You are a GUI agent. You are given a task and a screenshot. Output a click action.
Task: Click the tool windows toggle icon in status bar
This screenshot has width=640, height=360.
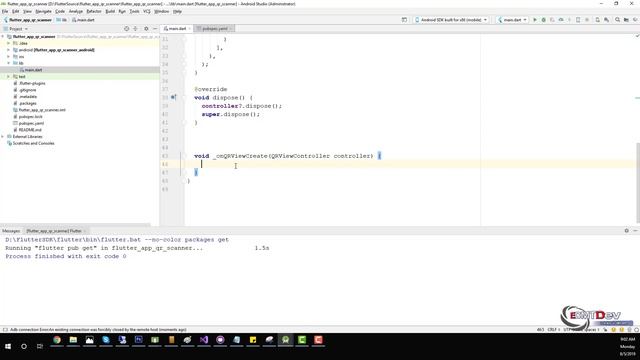(5, 329)
